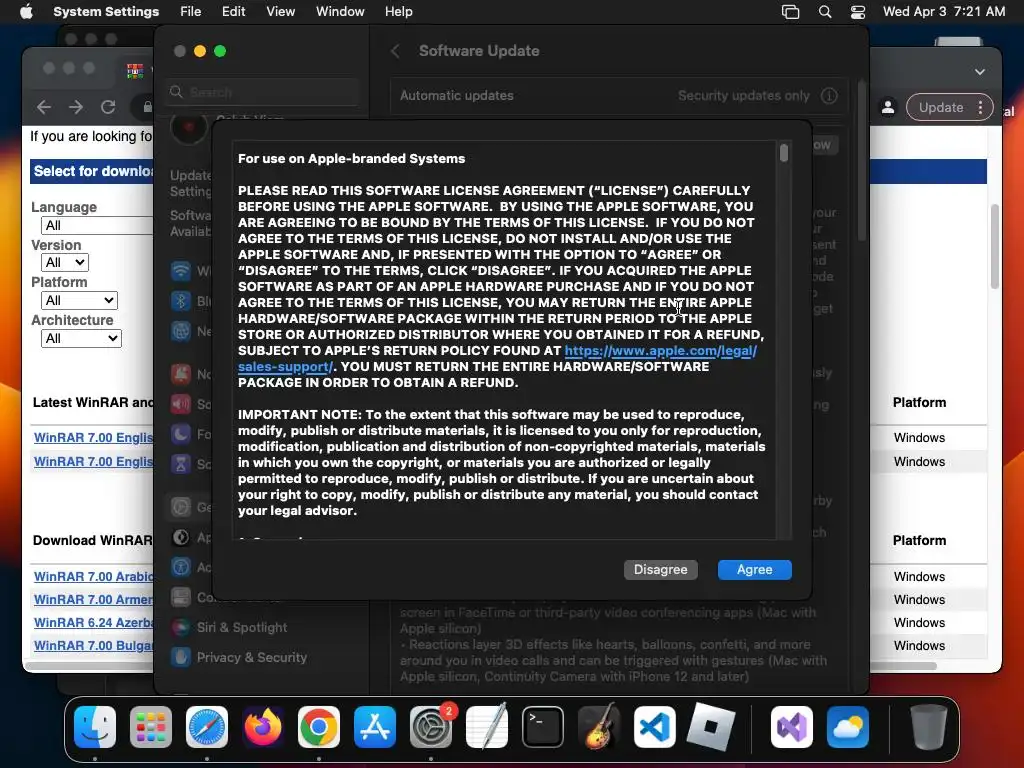Open Visual Studio Code from the dock
The width and height of the screenshot is (1024, 768).
pos(654,727)
